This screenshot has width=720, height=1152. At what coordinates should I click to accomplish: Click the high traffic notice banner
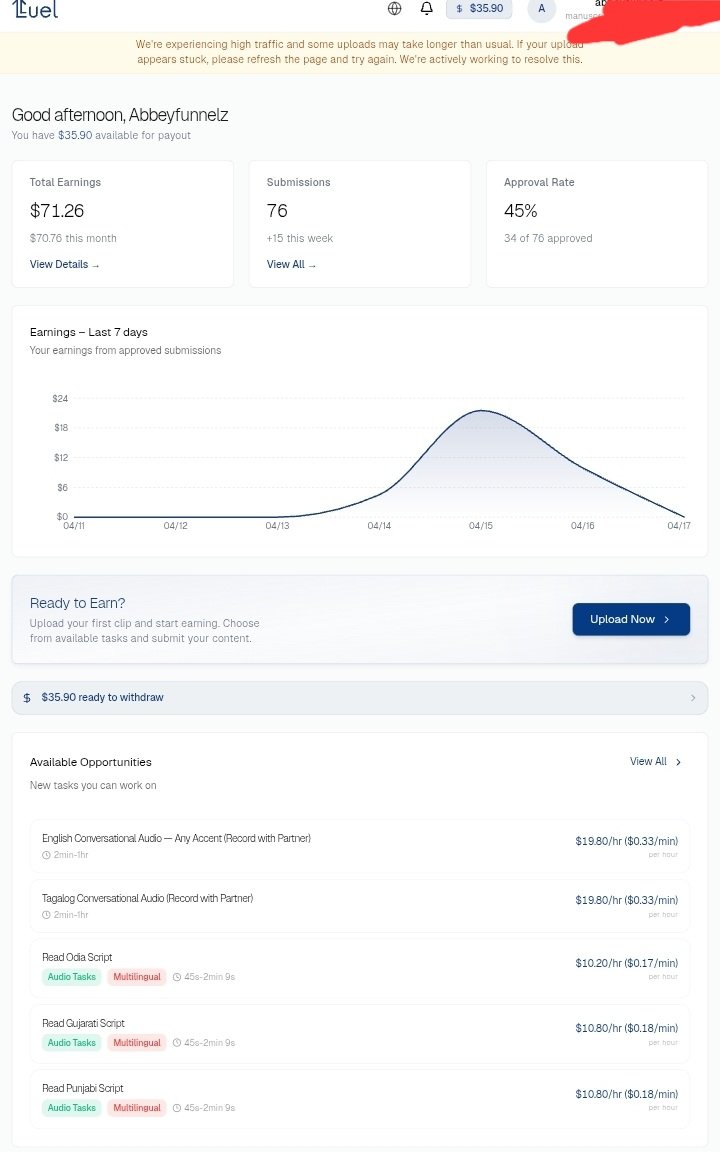360,52
